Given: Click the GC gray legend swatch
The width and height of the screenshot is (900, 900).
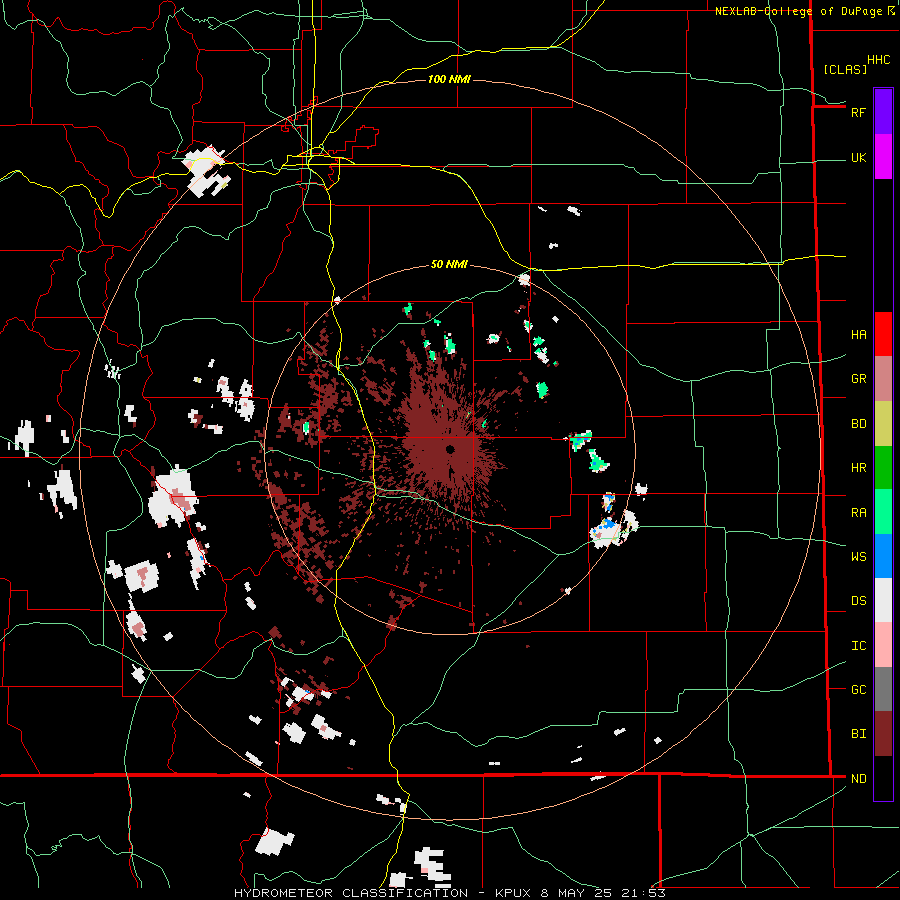Looking at the screenshot, I should (x=883, y=689).
